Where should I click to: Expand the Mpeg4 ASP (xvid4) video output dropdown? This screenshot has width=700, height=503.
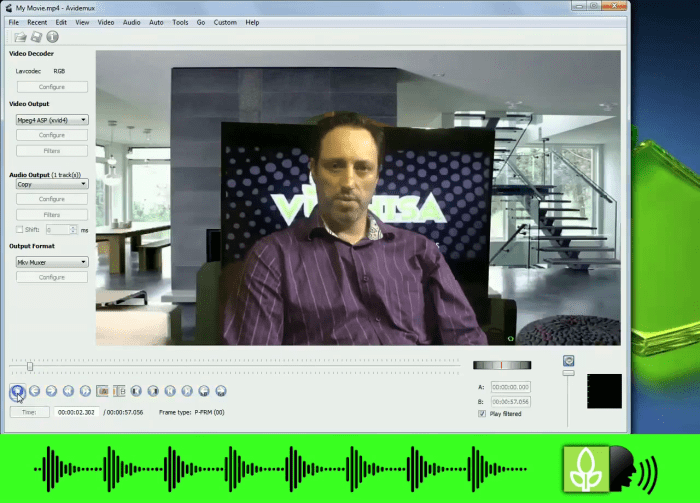pos(52,120)
